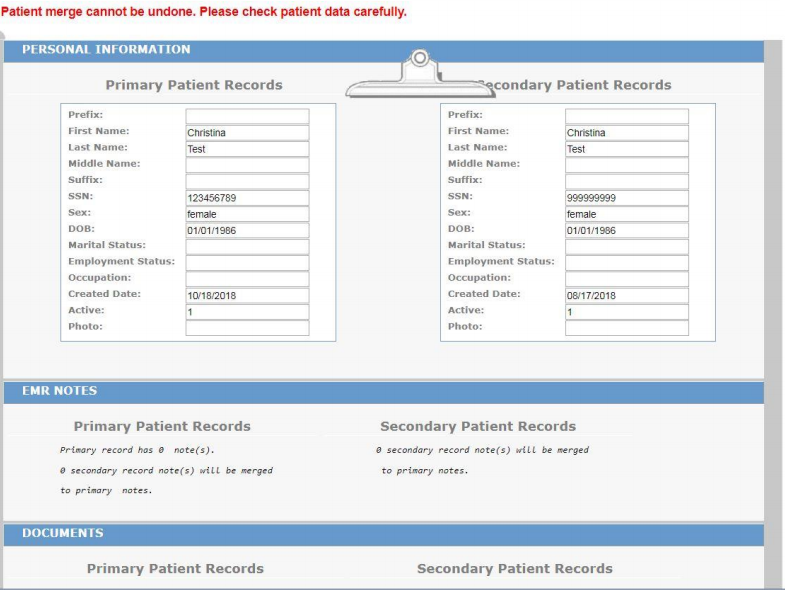Click the PERSONAL INFORMATION section header
785x590 pixels.
tap(106, 49)
